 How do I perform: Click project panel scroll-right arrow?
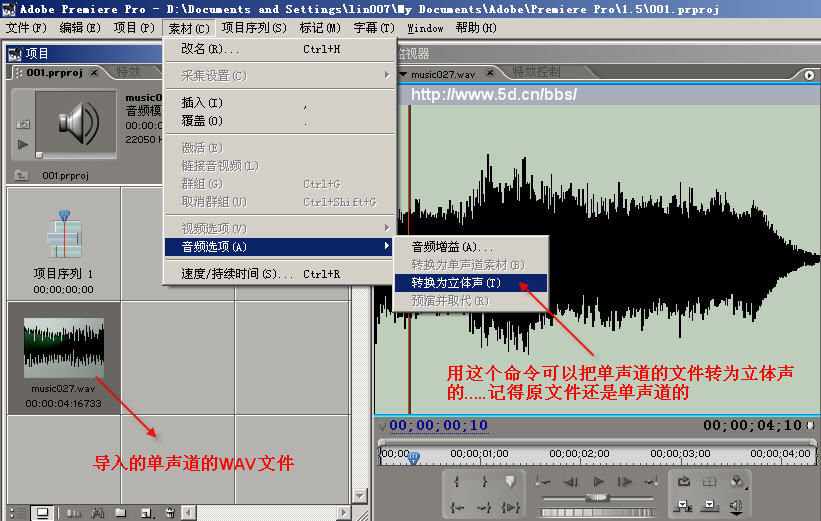343,513
